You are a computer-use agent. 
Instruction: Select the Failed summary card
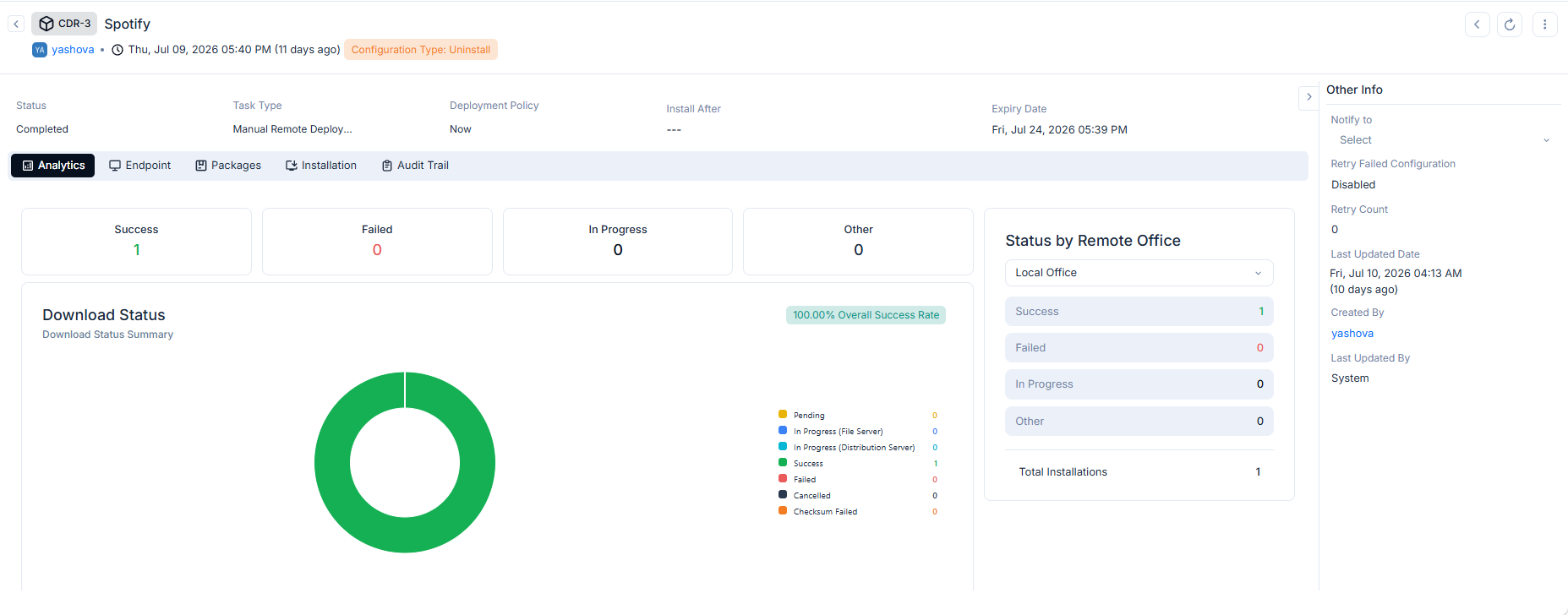pyautogui.click(x=377, y=242)
